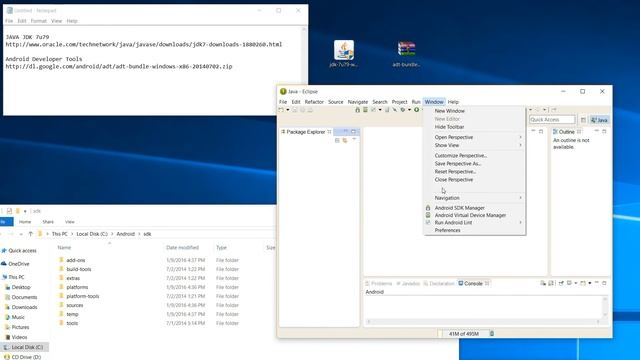Click the Save icon in Eclipse toolbar

pyautogui.click(x=295, y=110)
